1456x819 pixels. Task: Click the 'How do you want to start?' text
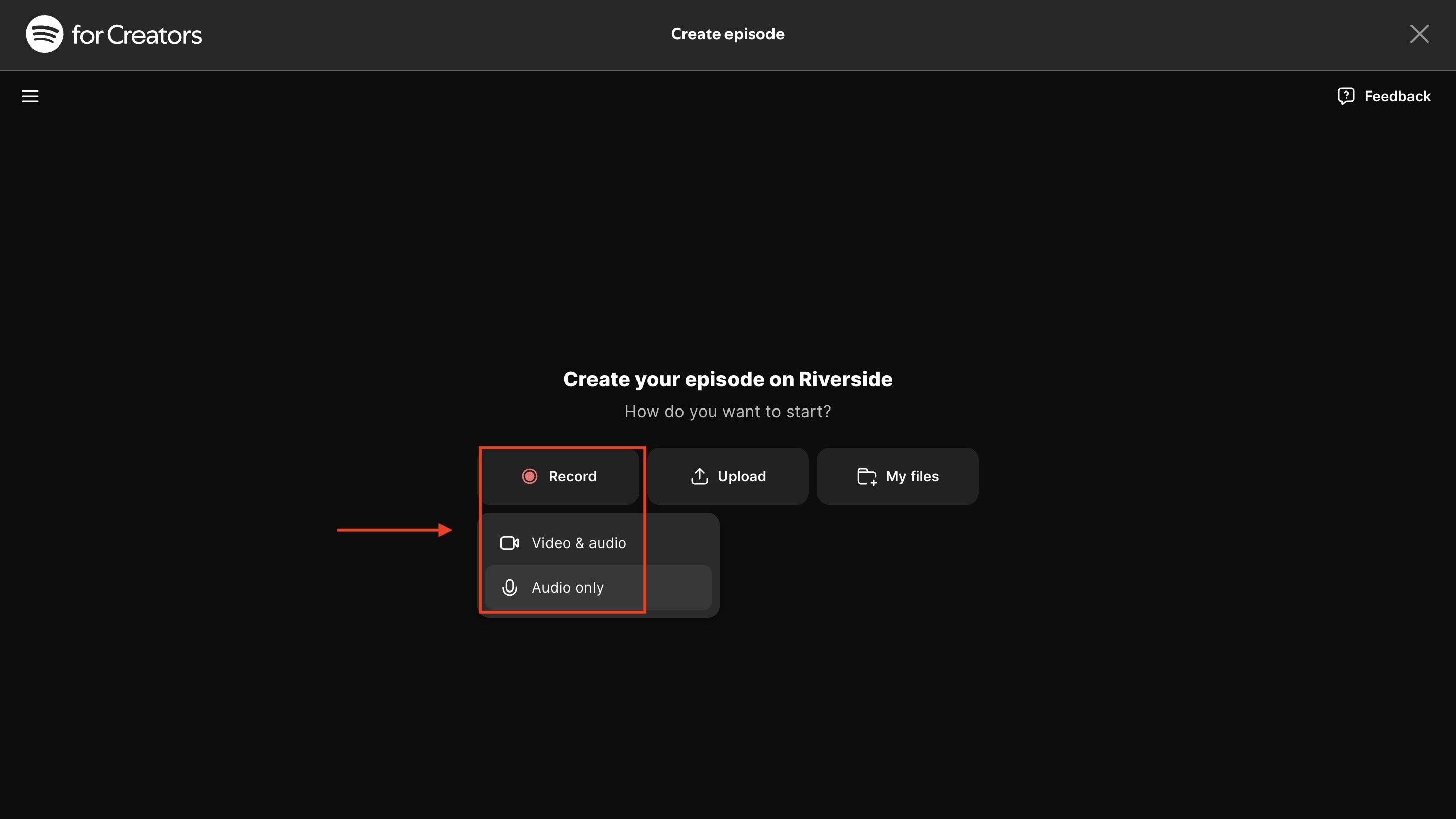[727, 412]
